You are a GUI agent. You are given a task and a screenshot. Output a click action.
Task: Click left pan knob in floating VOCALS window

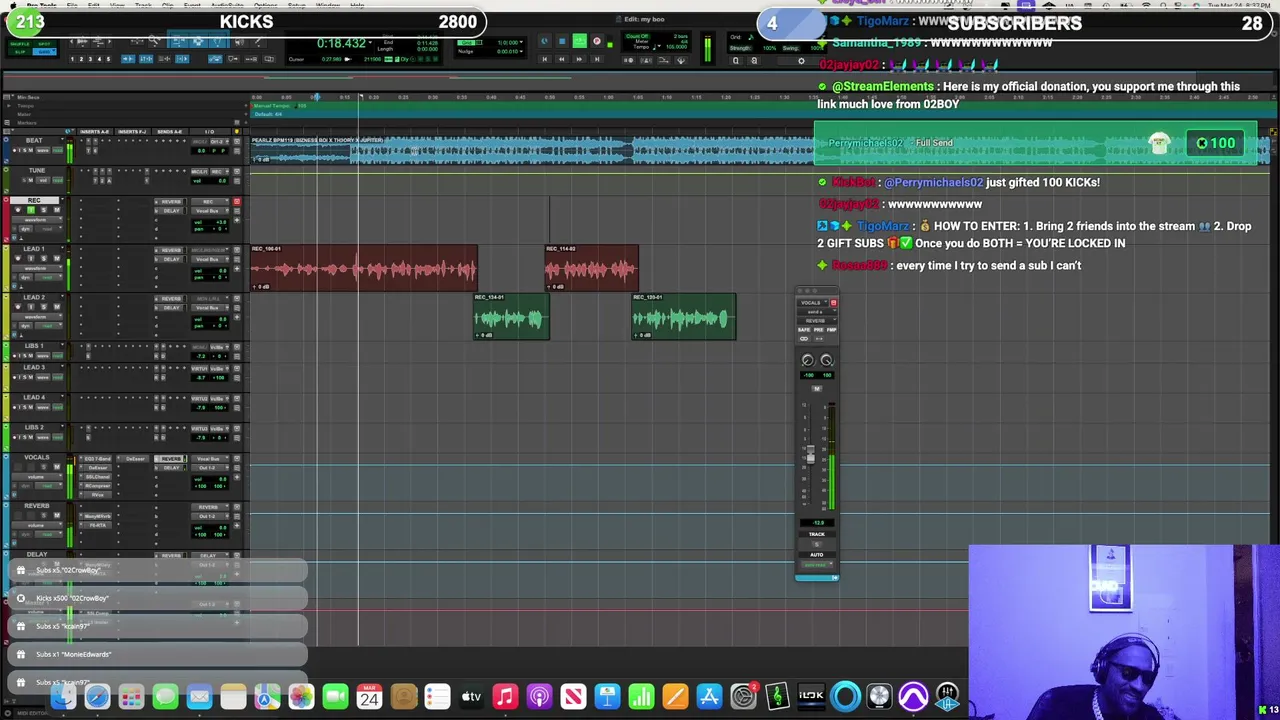pyautogui.click(x=808, y=360)
